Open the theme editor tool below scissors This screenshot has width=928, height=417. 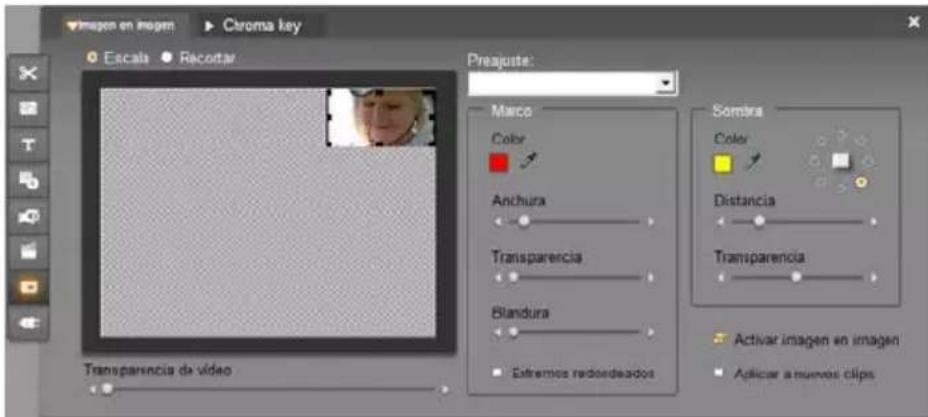point(28,108)
